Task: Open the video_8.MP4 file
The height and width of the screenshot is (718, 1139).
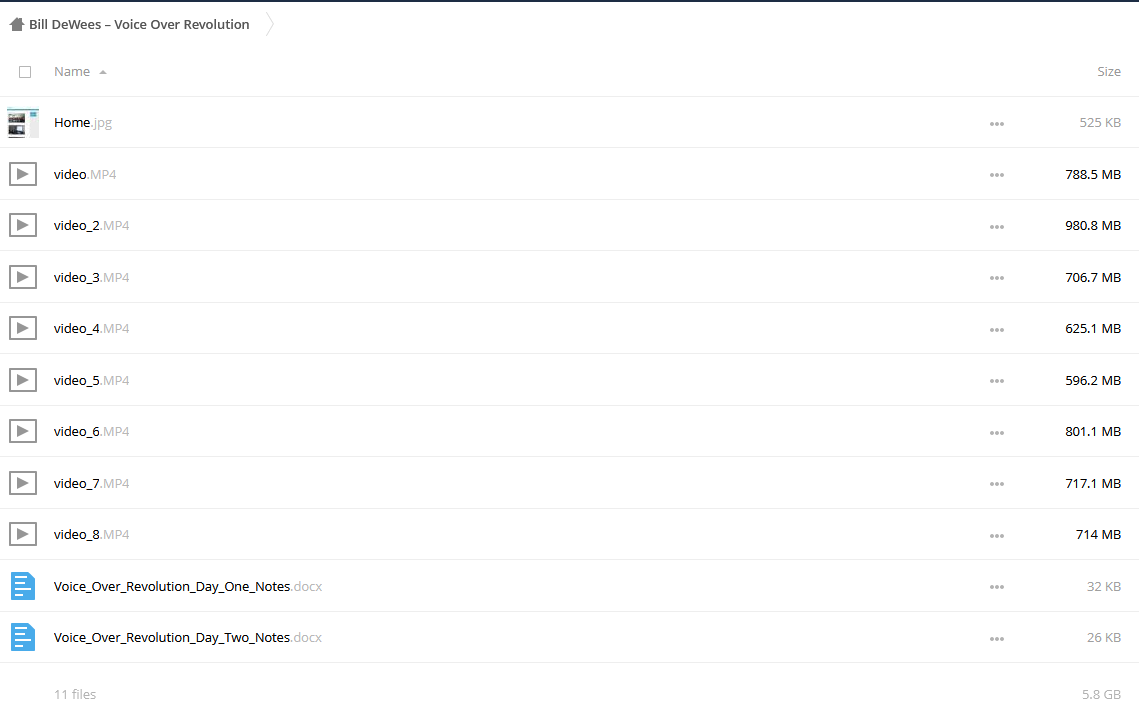Action: pyautogui.click(x=92, y=535)
